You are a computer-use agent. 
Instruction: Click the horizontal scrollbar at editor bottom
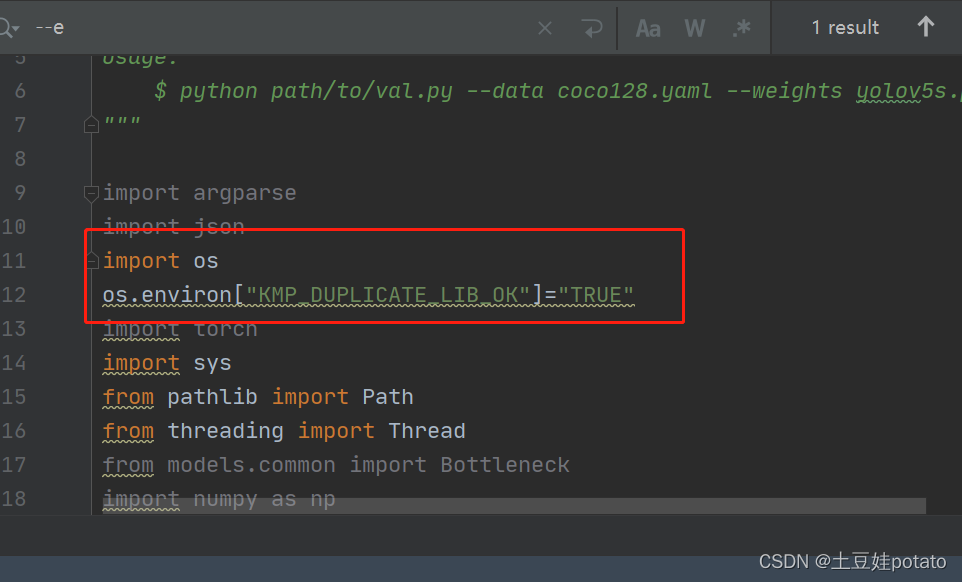pos(514,506)
